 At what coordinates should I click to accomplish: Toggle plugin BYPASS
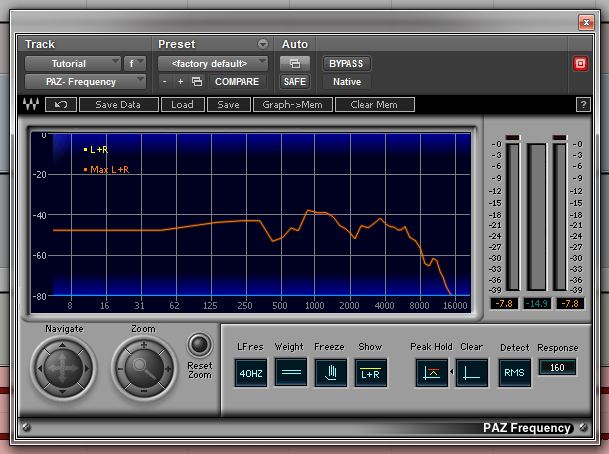345,63
